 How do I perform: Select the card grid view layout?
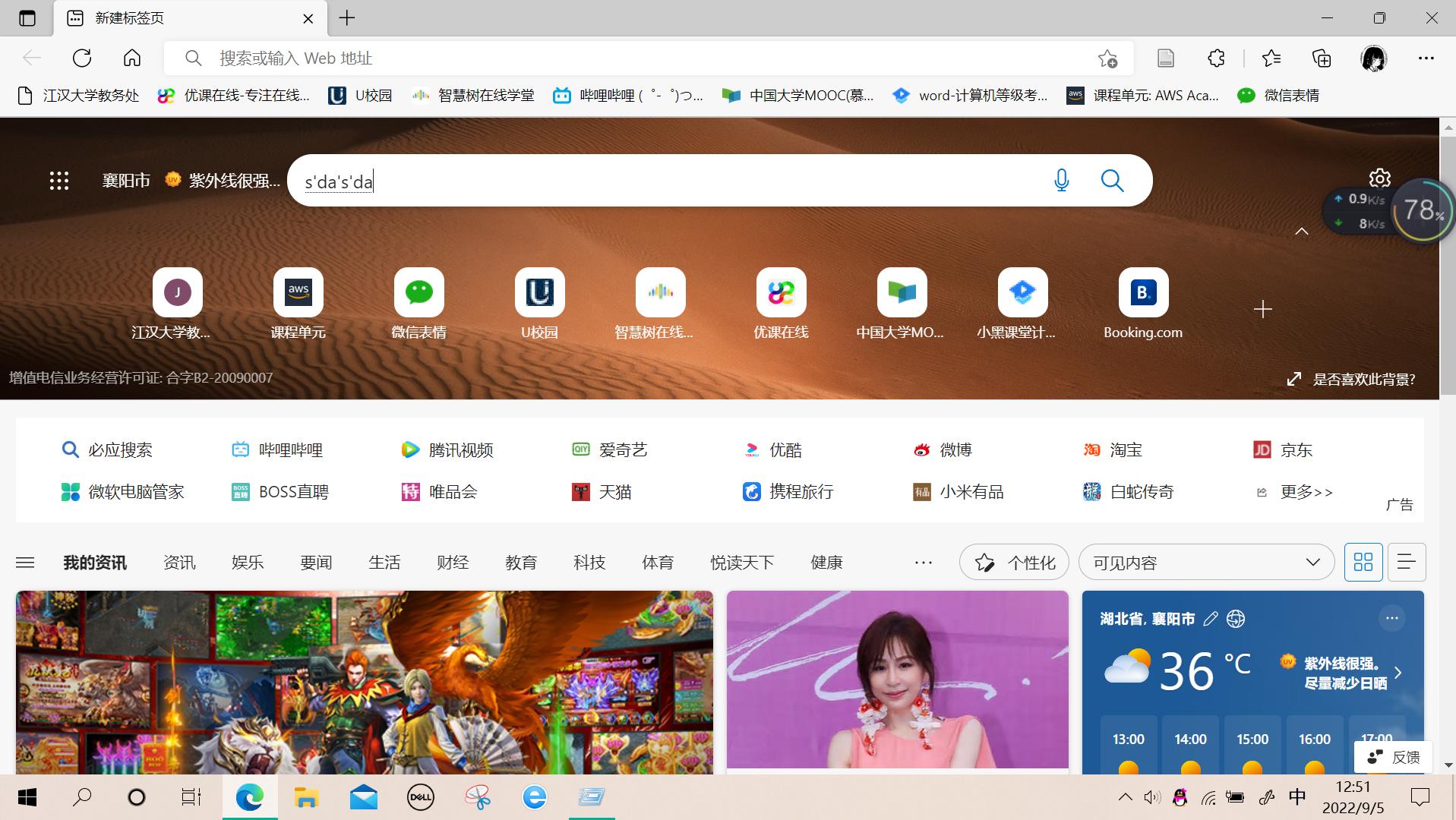1363,562
